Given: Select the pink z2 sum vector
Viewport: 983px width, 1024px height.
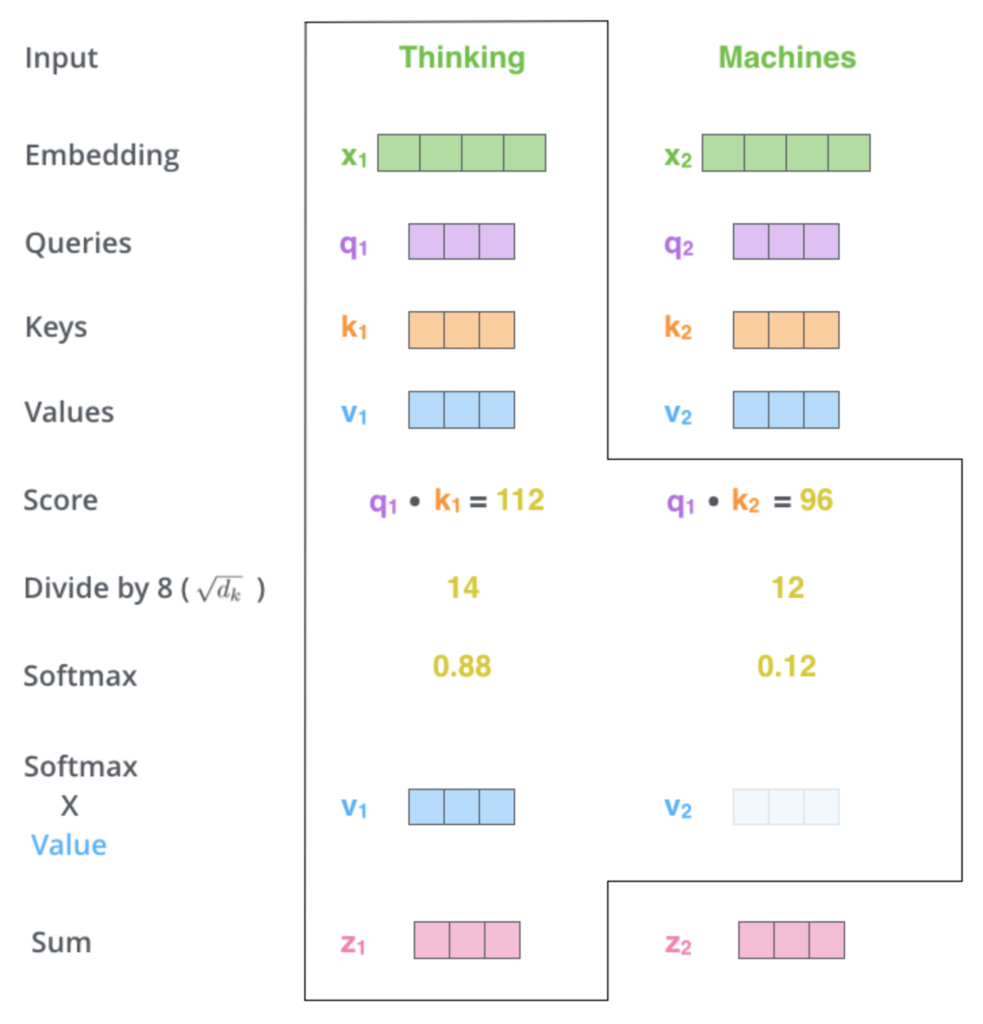Looking at the screenshot, I should [x=791, y=941].
